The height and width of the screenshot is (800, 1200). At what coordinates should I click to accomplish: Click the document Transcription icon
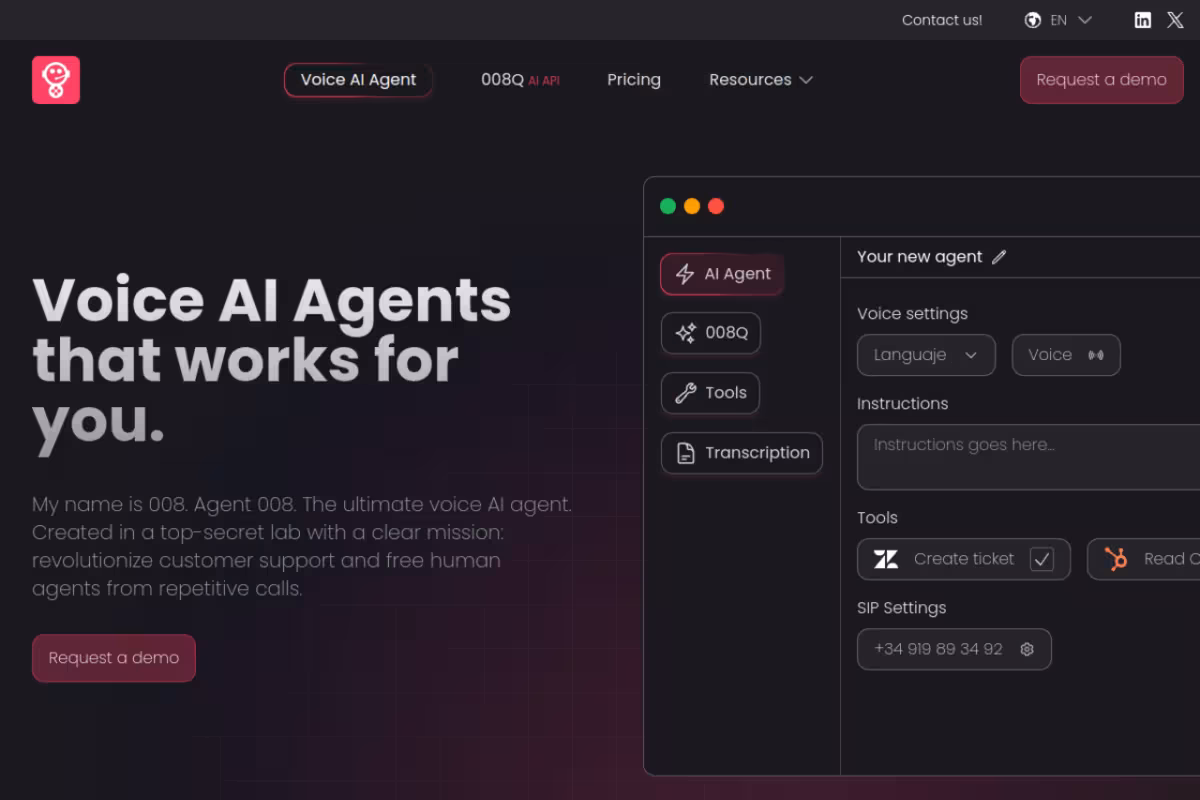[x=686, y=453]
